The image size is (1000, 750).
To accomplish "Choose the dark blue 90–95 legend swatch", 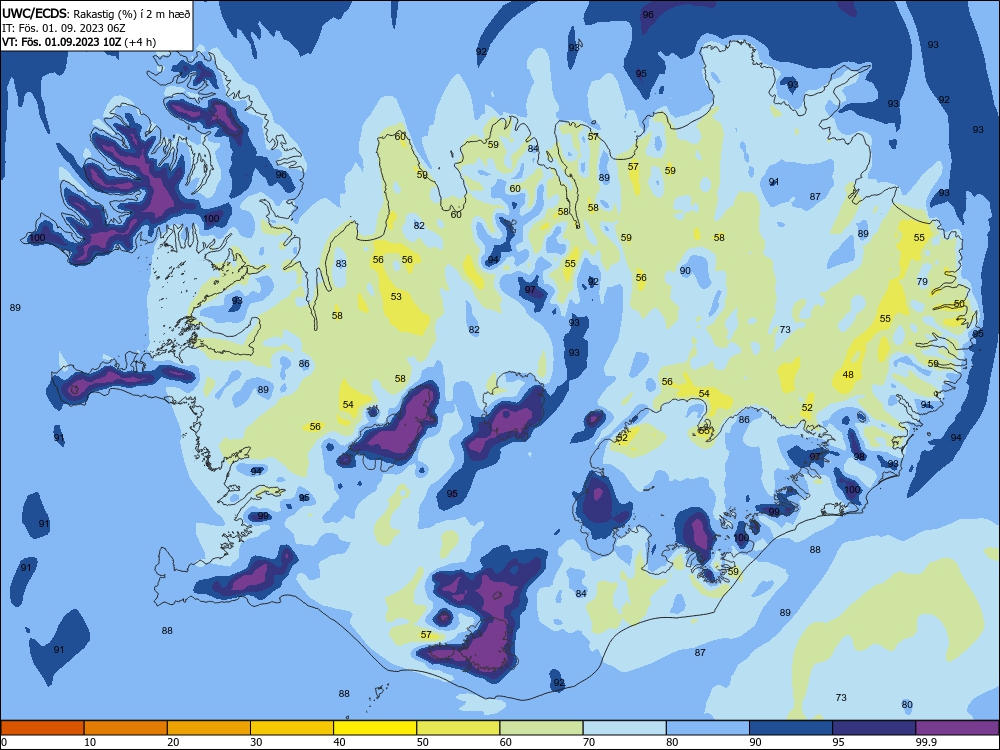I will click(791, 728).
